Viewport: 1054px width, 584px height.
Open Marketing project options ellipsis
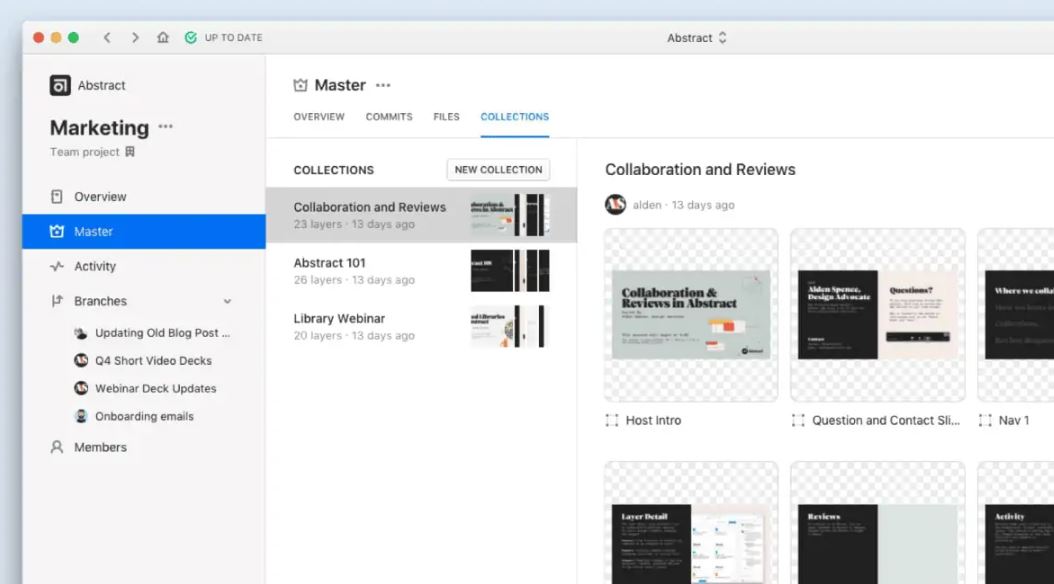tap(165, 126)
